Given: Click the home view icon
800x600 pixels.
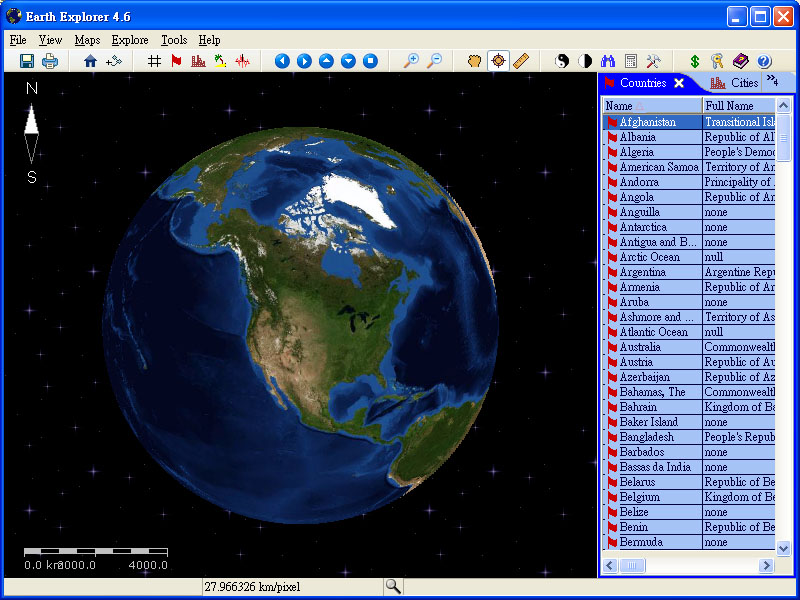Looking at the screenshot, I should (90, 61).
